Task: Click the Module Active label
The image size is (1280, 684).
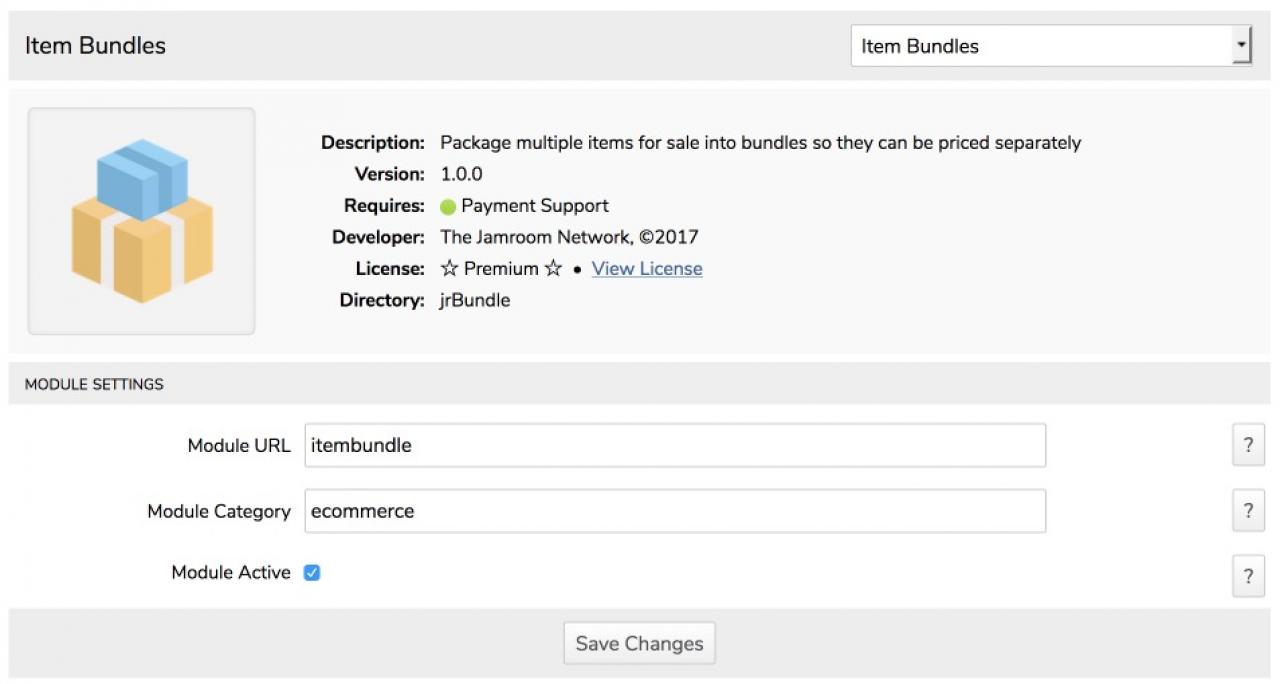Action: 231,573
